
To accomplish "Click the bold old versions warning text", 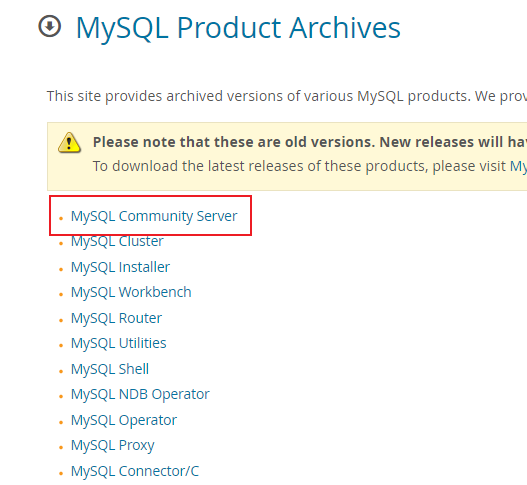I will [310, 142].
